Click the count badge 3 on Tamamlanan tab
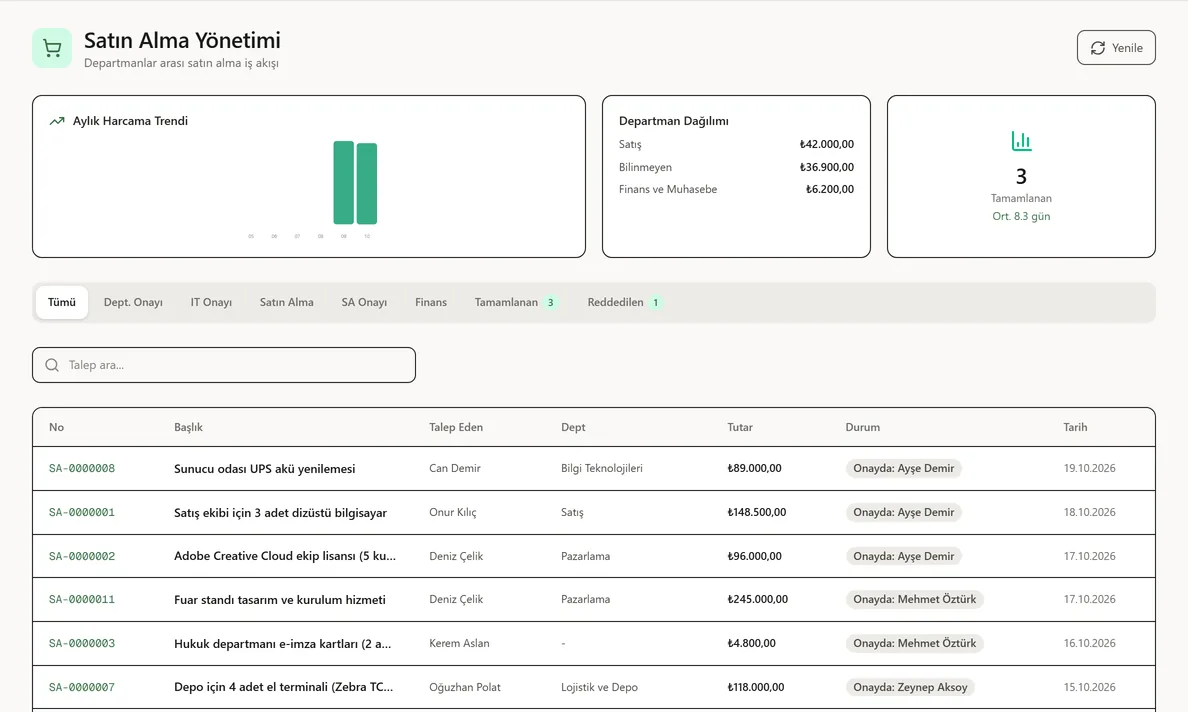This screenshot has width=1188, height=712. [551, 302]
